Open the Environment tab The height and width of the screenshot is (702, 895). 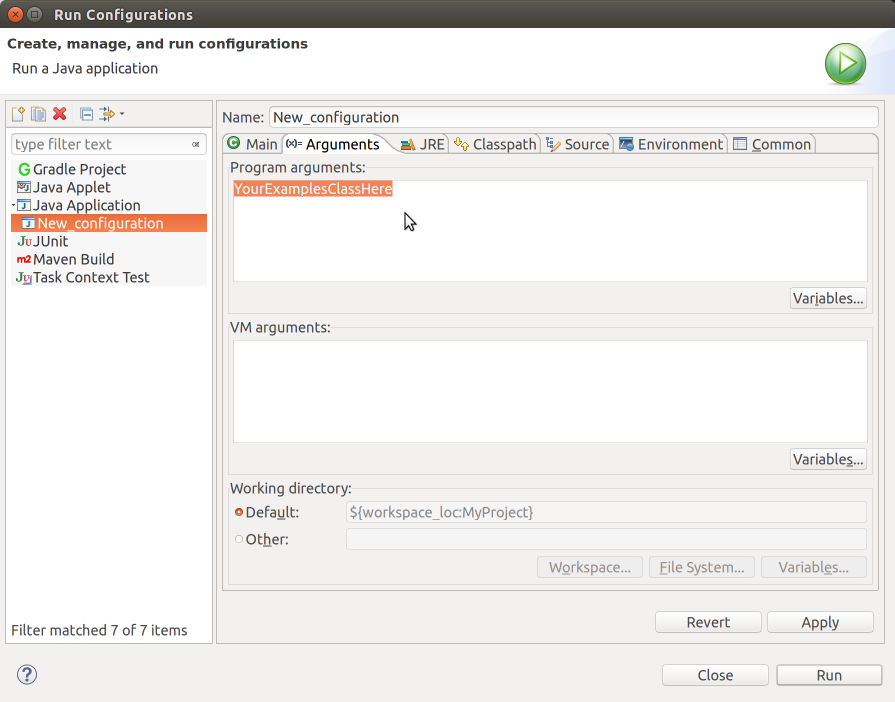pyautogui.click(x=670, y=144)
